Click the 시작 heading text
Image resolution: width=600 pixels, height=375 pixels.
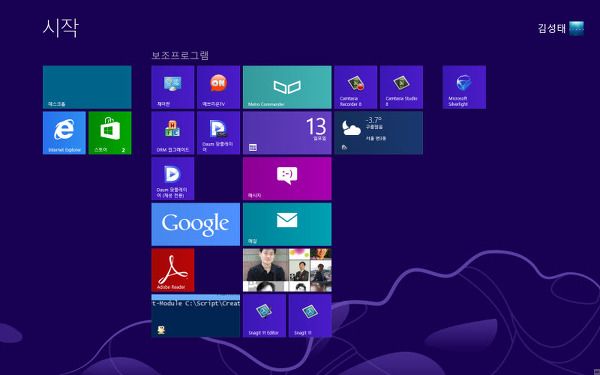tap(61, 28)
